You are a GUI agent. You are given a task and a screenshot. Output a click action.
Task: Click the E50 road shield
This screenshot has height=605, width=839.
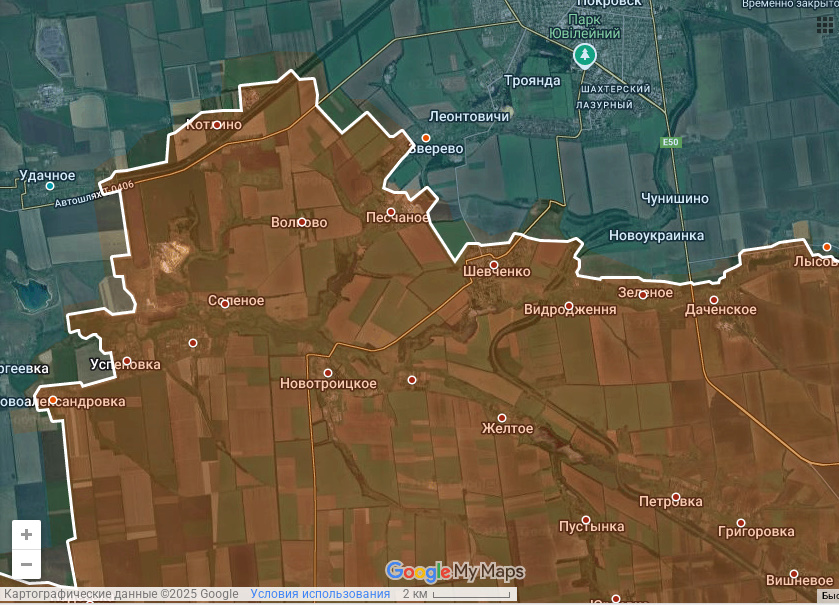coord(670,143)
